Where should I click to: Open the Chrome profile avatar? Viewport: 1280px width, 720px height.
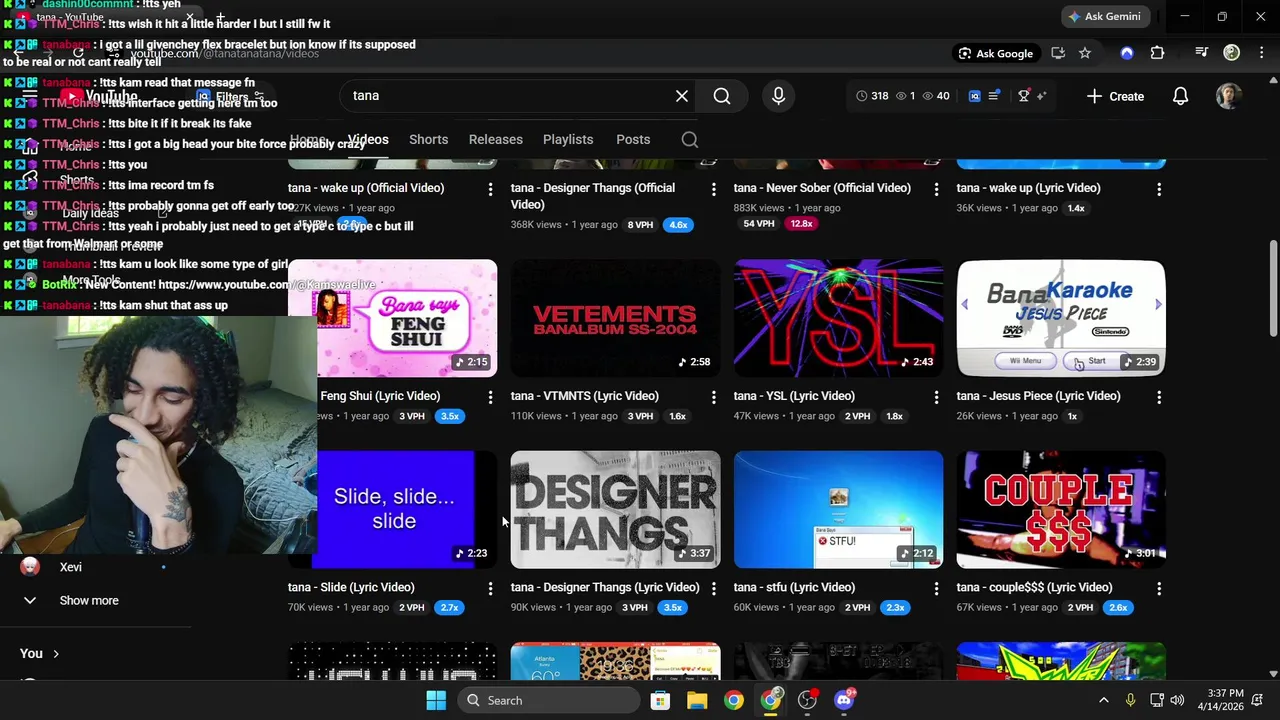pyautogui.click(x=1232, y=53)
